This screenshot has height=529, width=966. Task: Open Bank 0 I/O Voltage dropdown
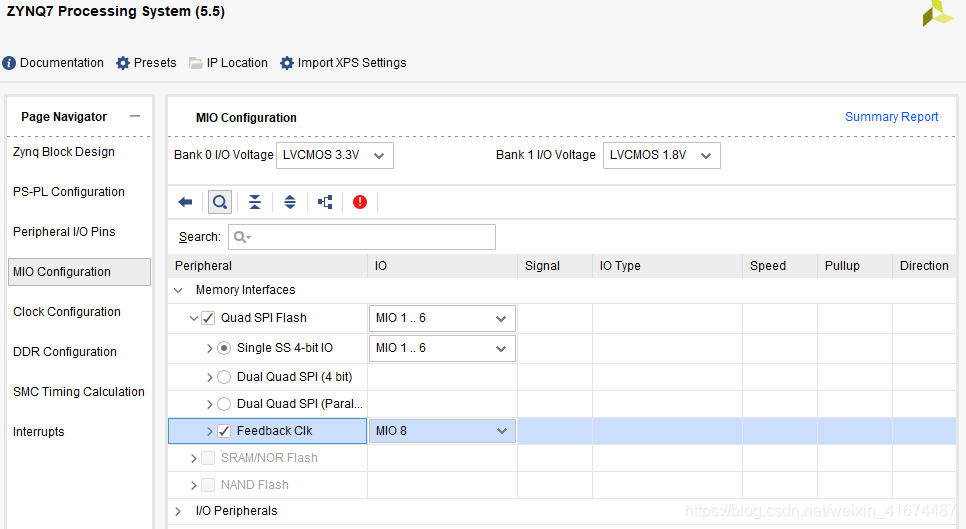[x=335, y=155]
